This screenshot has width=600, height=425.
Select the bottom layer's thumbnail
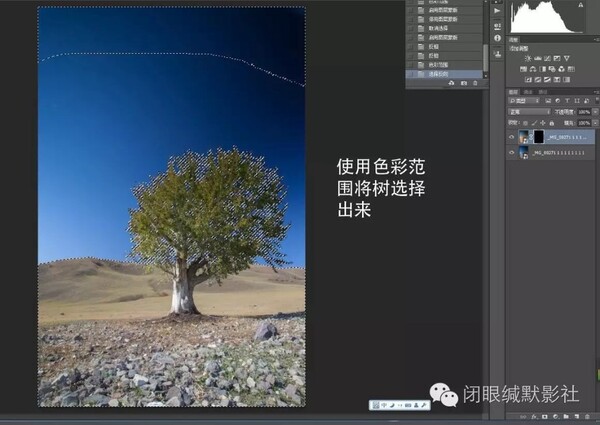point(523,153)
